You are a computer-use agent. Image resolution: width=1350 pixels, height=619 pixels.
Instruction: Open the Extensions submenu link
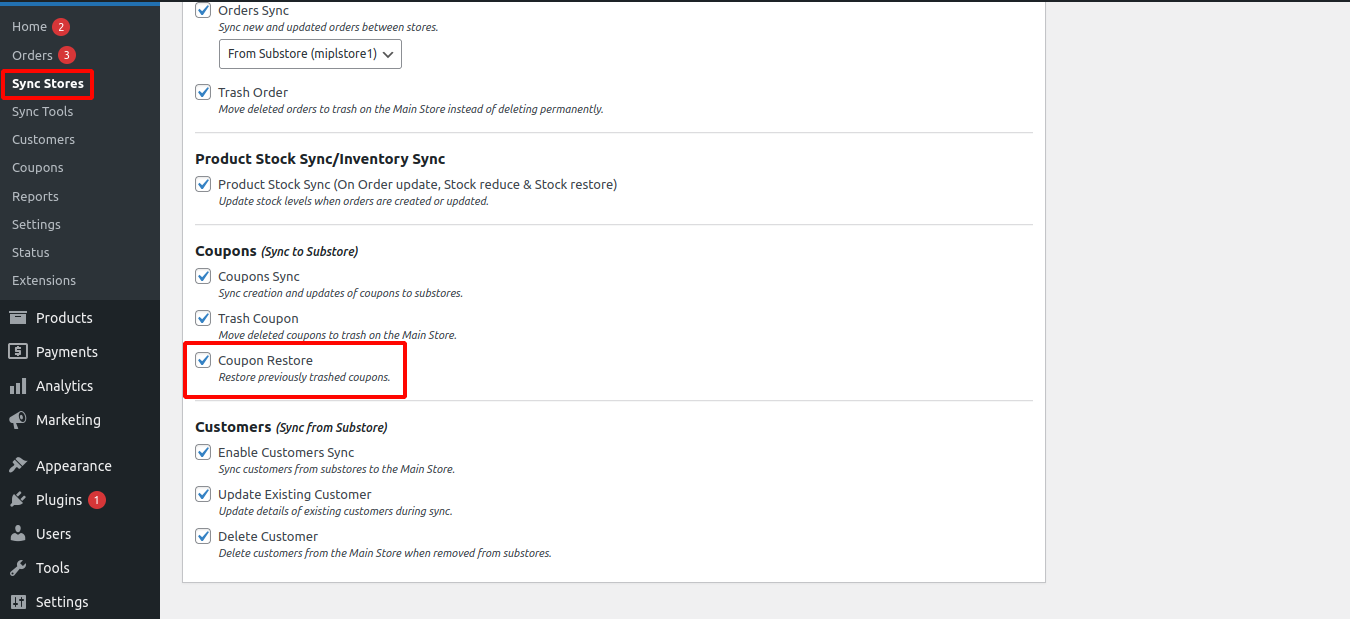[x=43, y=280]
